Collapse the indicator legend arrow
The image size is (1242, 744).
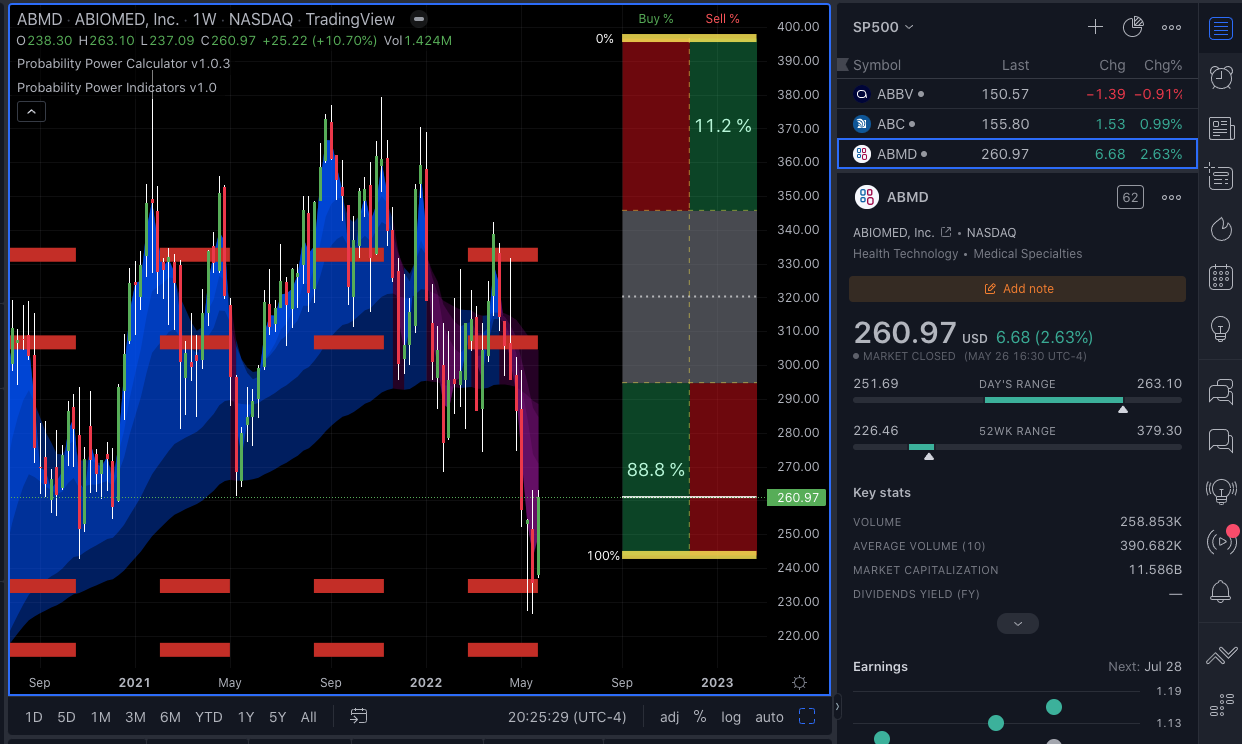click(31, 112)
